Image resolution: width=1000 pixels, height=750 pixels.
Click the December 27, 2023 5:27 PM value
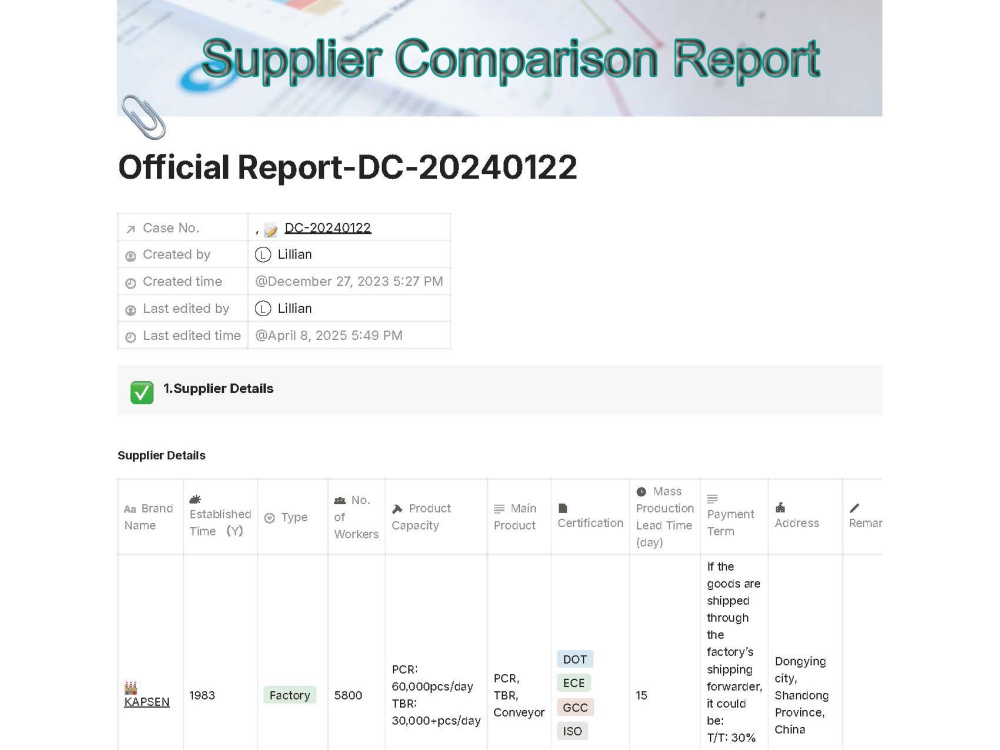click(x=349, y=281)
